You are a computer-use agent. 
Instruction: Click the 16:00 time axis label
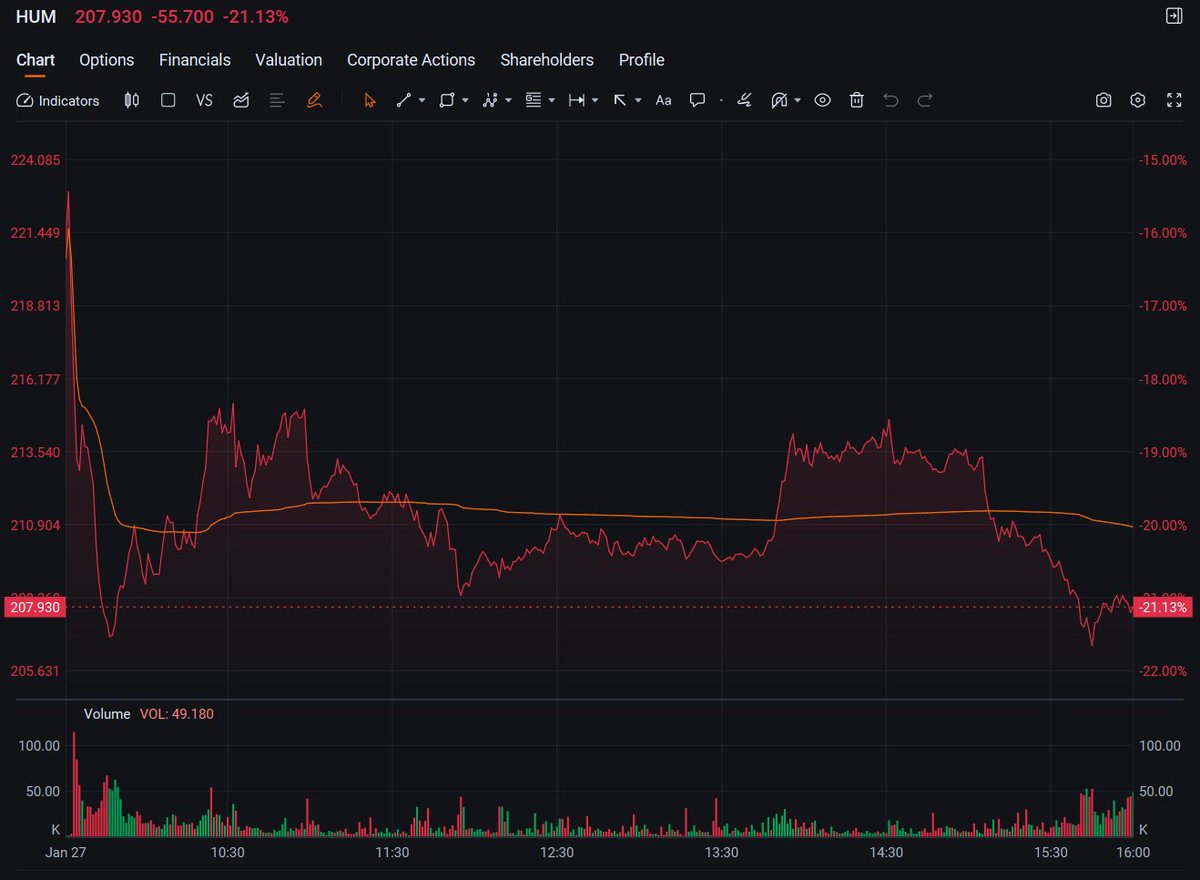(x=1133, y=853)
